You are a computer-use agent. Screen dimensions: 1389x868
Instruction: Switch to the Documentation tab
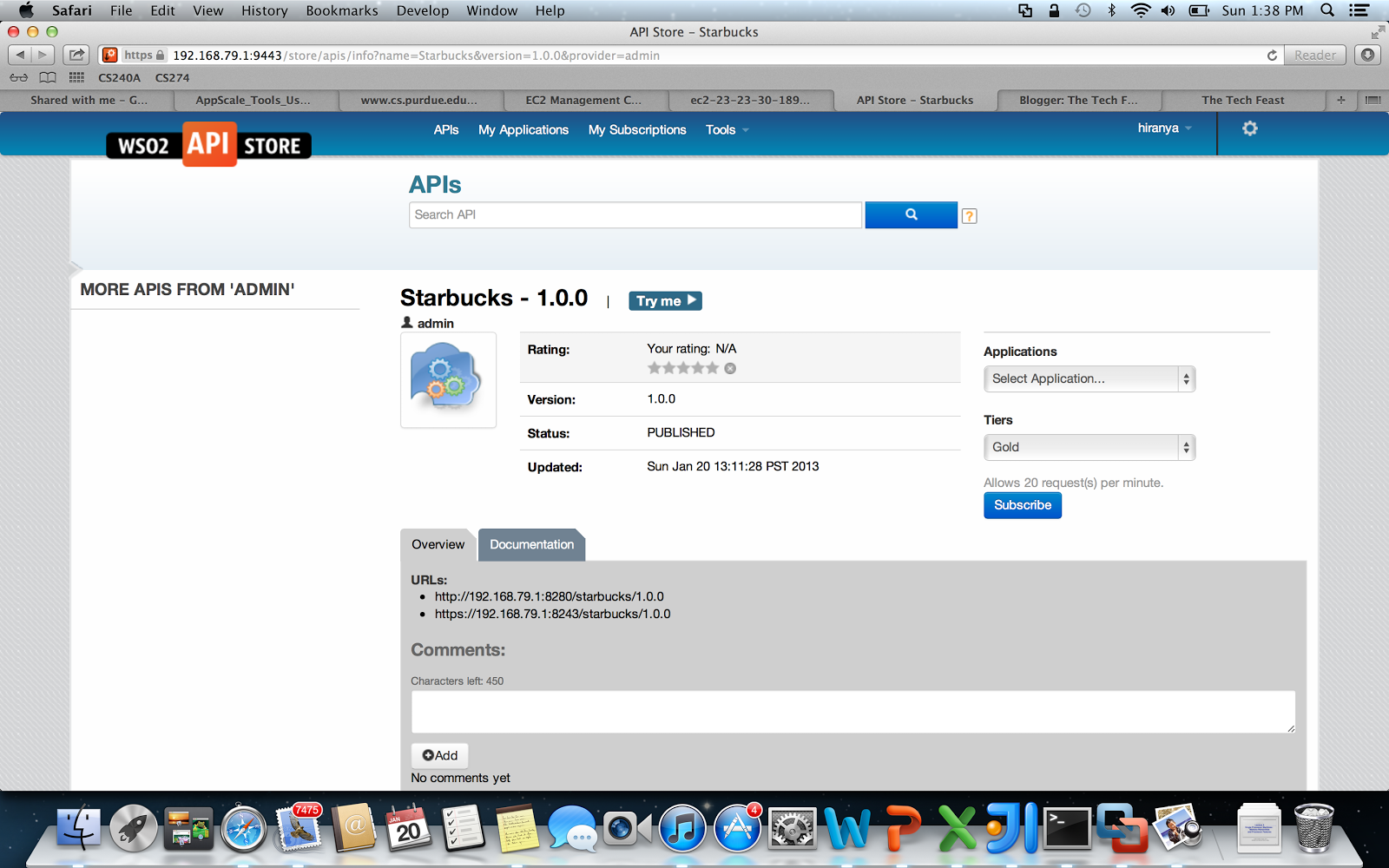point(531,544)
